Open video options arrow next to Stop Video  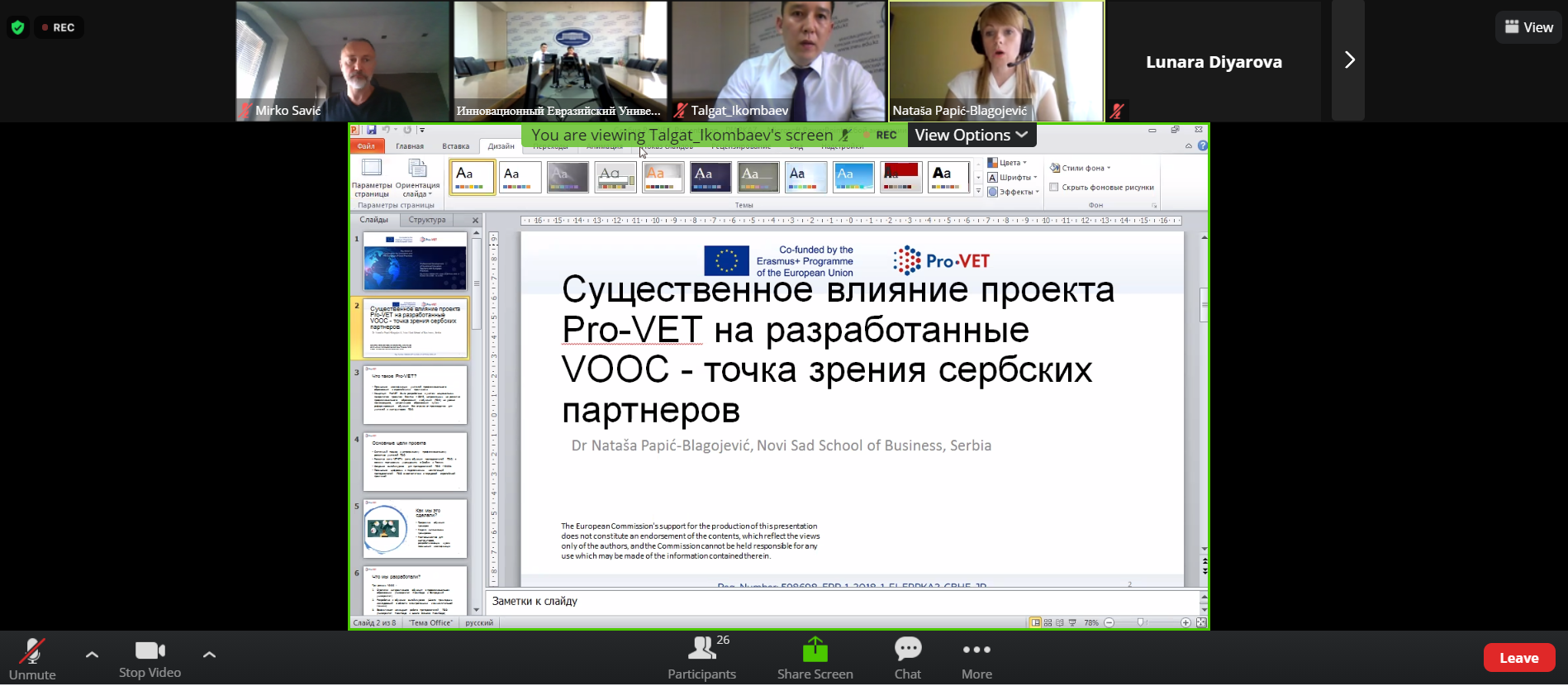(209, 655)
